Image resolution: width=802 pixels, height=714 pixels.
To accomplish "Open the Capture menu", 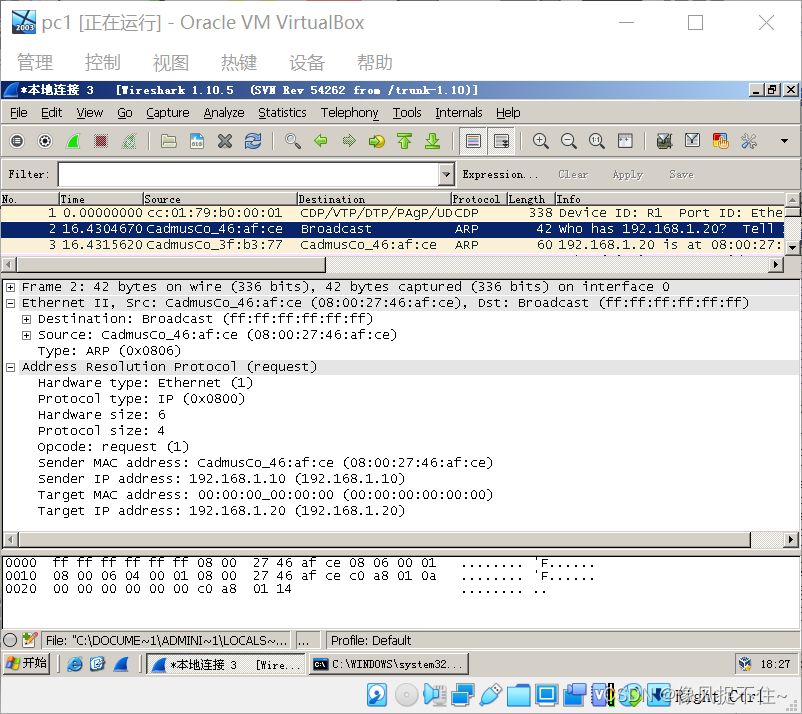I will (168, 113).
